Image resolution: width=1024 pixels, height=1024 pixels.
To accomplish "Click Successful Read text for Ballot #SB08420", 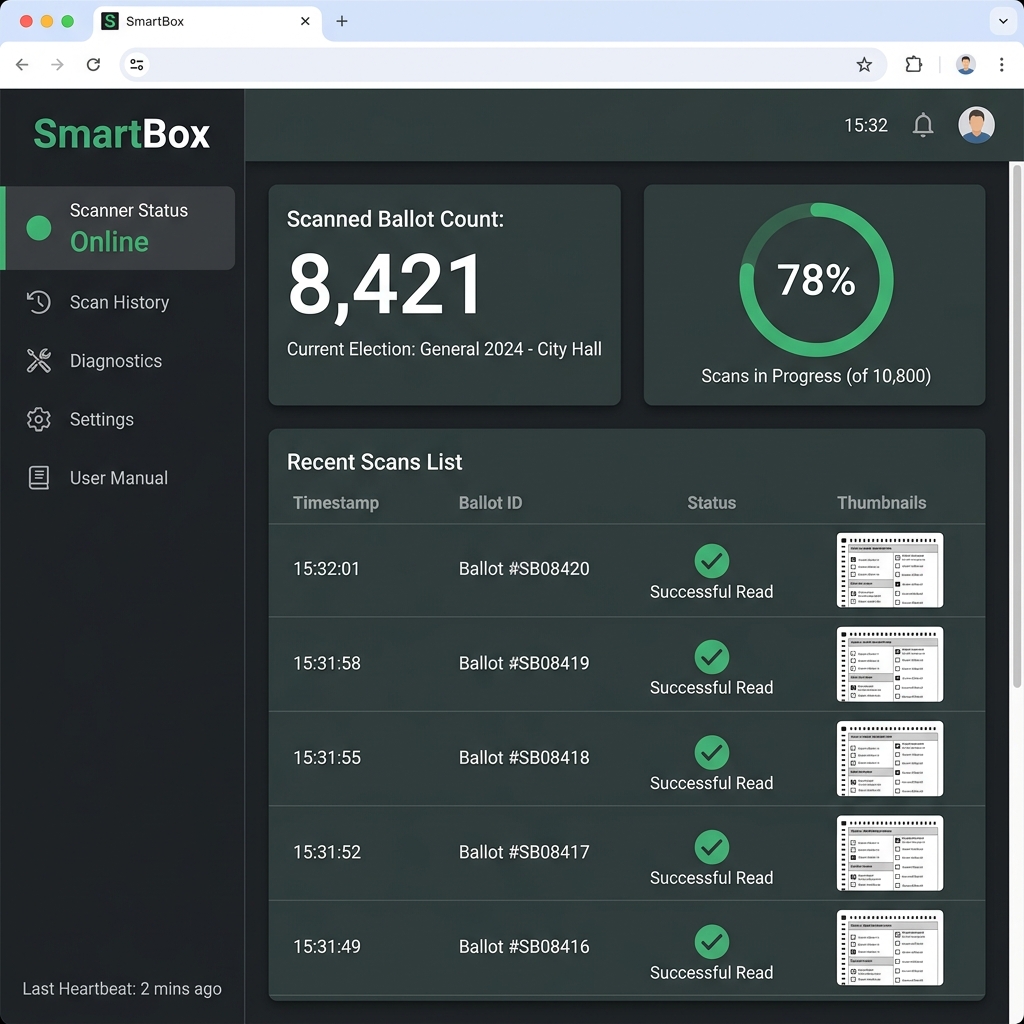I will coord(711,592).
